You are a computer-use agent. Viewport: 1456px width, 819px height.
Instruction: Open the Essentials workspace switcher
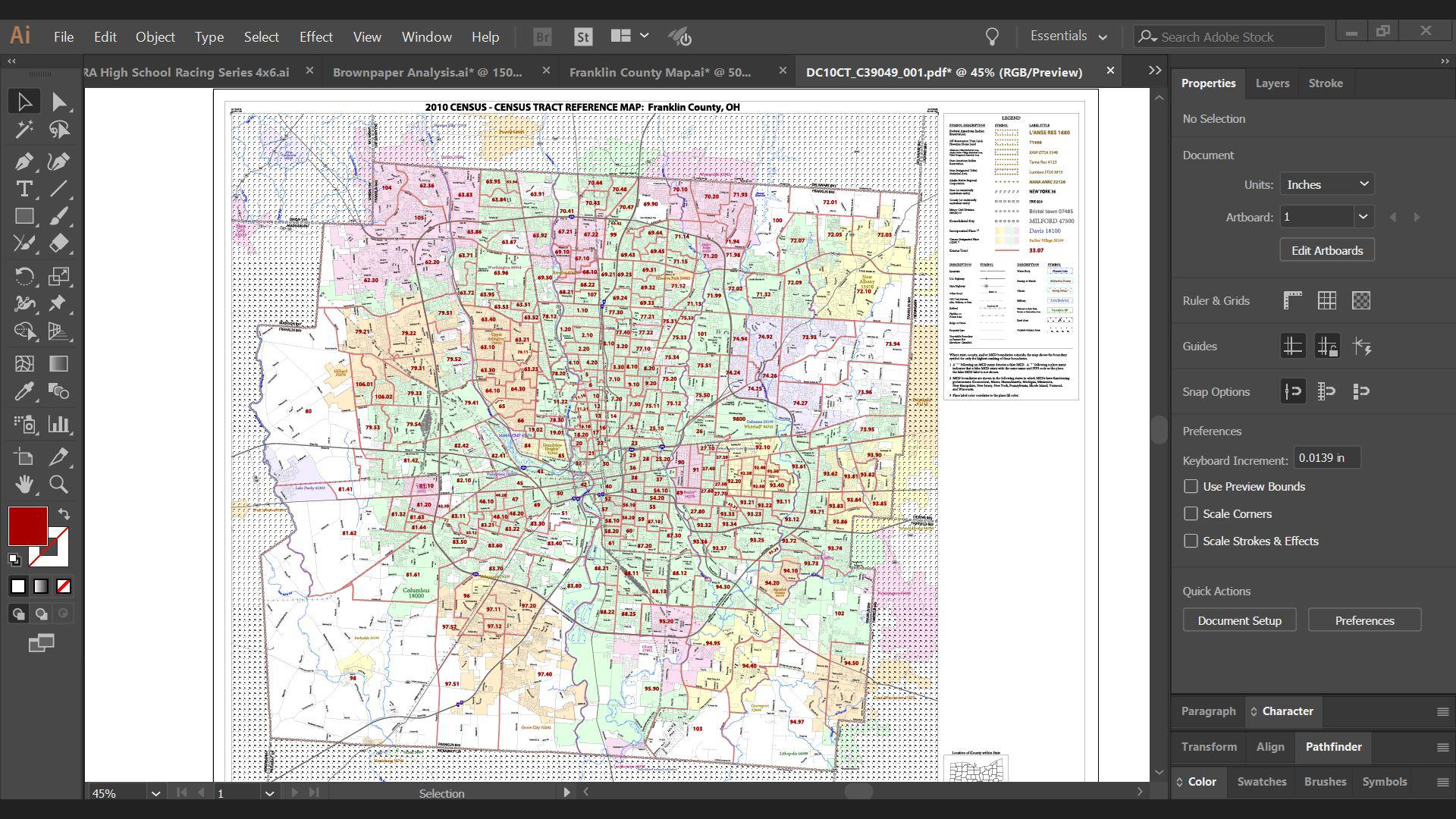1068,36
